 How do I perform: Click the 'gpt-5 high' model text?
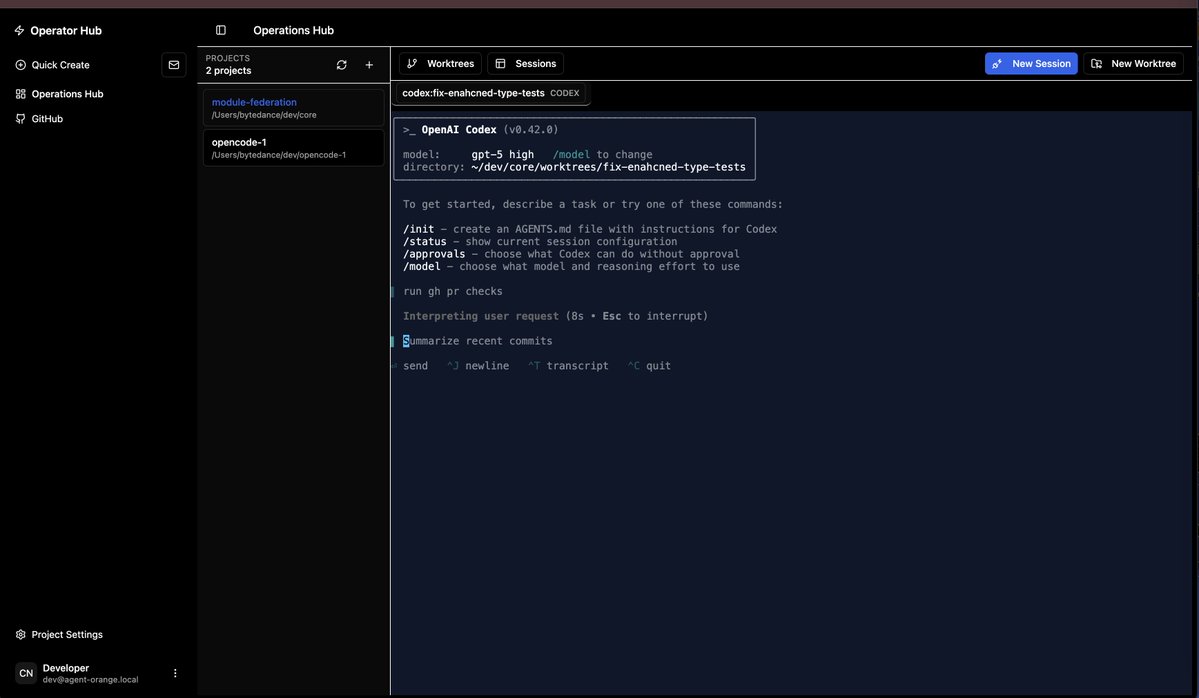click(x=502, y=154)
